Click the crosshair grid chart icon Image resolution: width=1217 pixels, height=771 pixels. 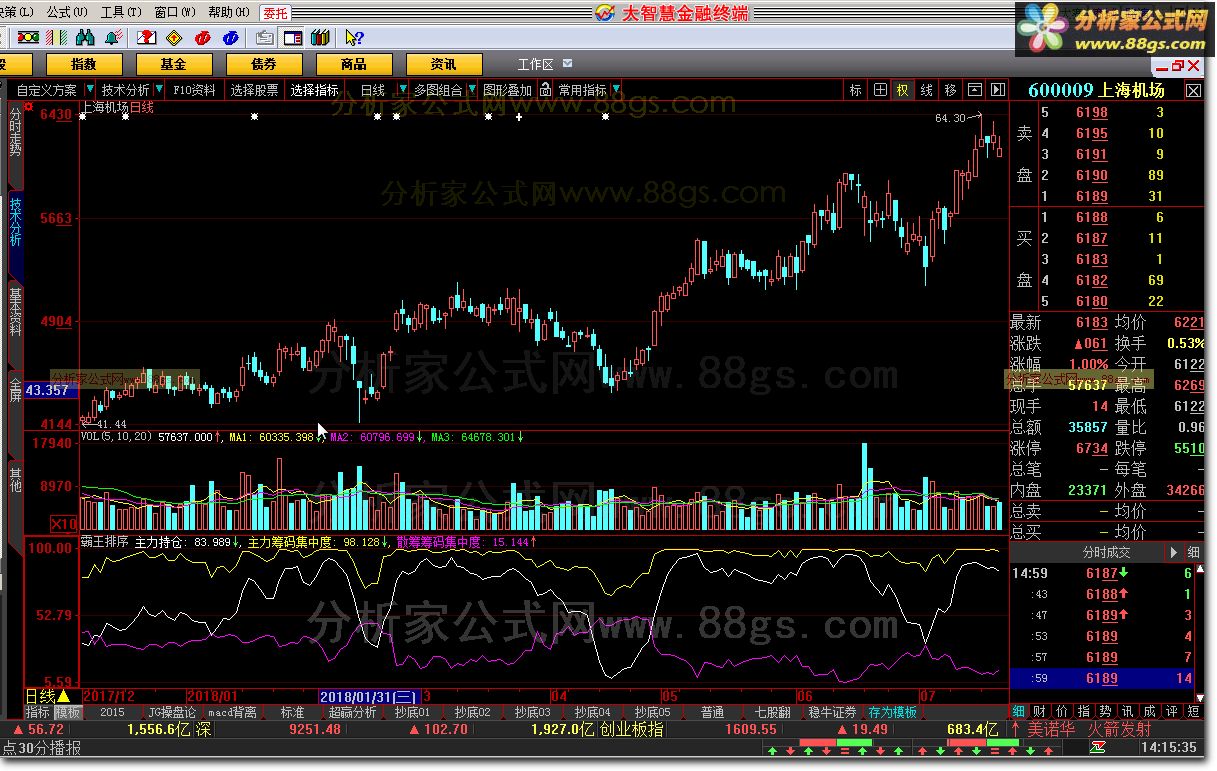(880, 90)
